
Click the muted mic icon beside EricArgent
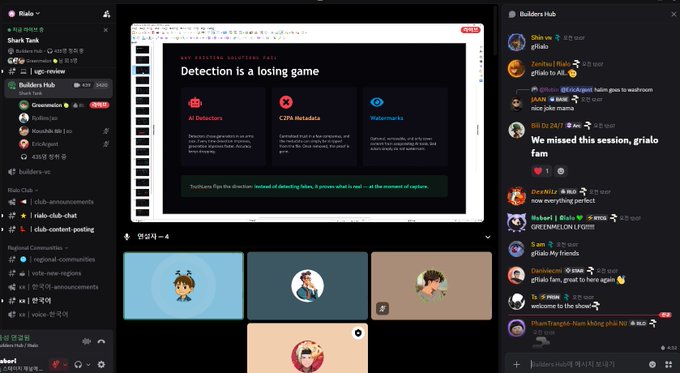click(106, 144)
